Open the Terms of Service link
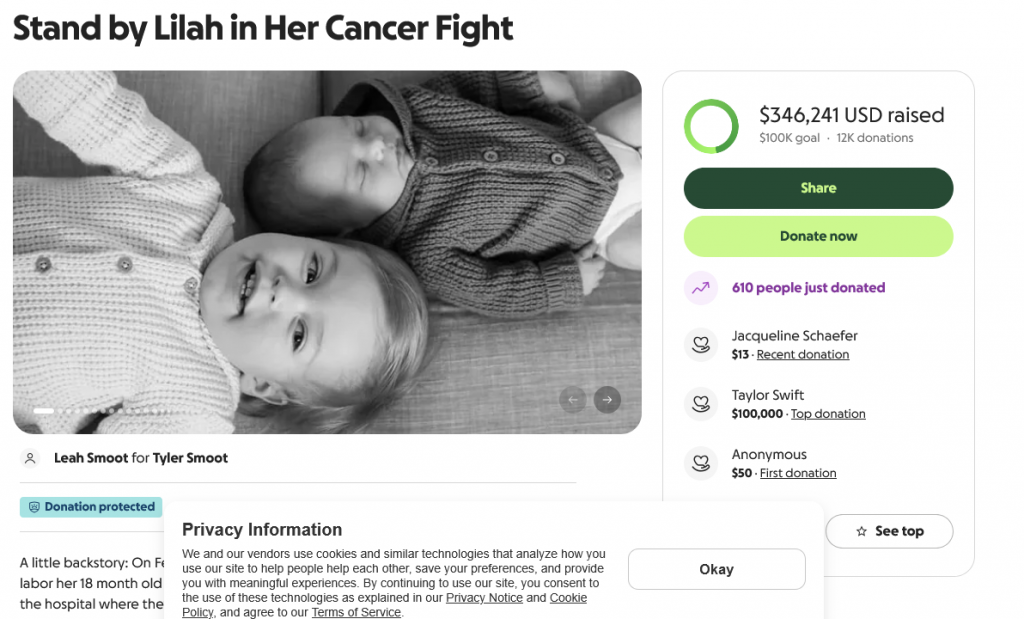This screenshot has height=619, width=1024. click(356, 612)
